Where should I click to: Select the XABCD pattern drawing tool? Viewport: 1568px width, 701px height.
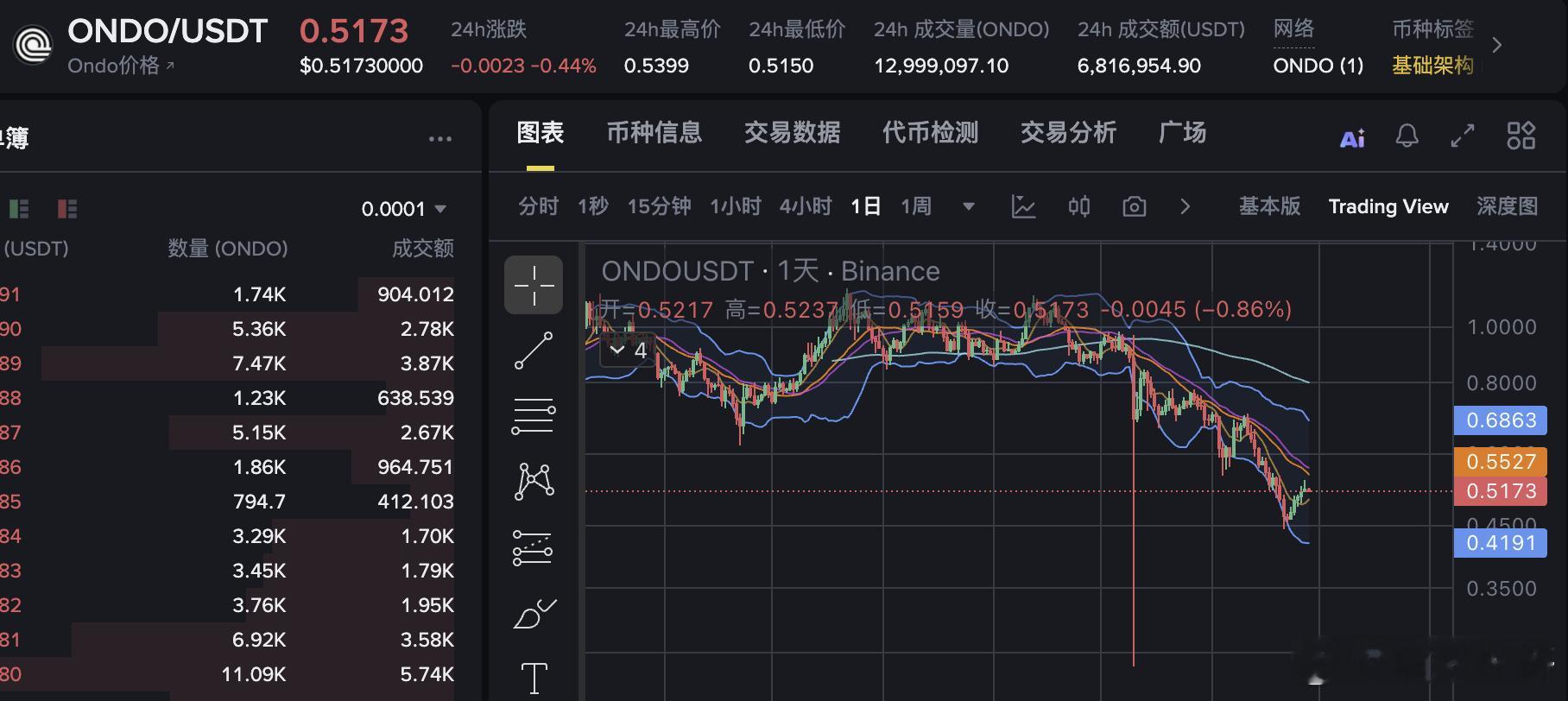point(534,482)
